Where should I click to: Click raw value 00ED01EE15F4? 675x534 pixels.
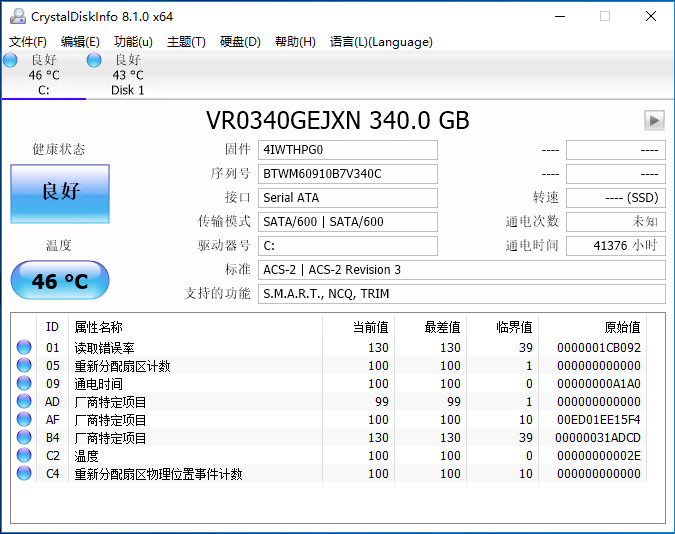click(x=598, y=419)
